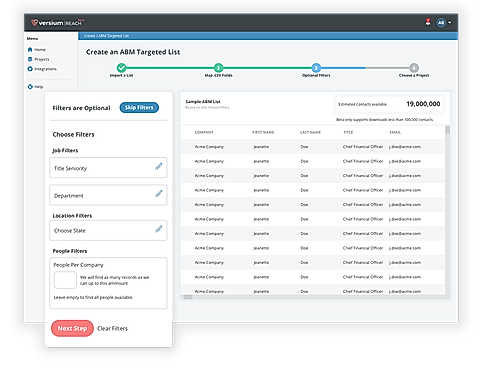Click the Versium Reach logo

point(57,23)
